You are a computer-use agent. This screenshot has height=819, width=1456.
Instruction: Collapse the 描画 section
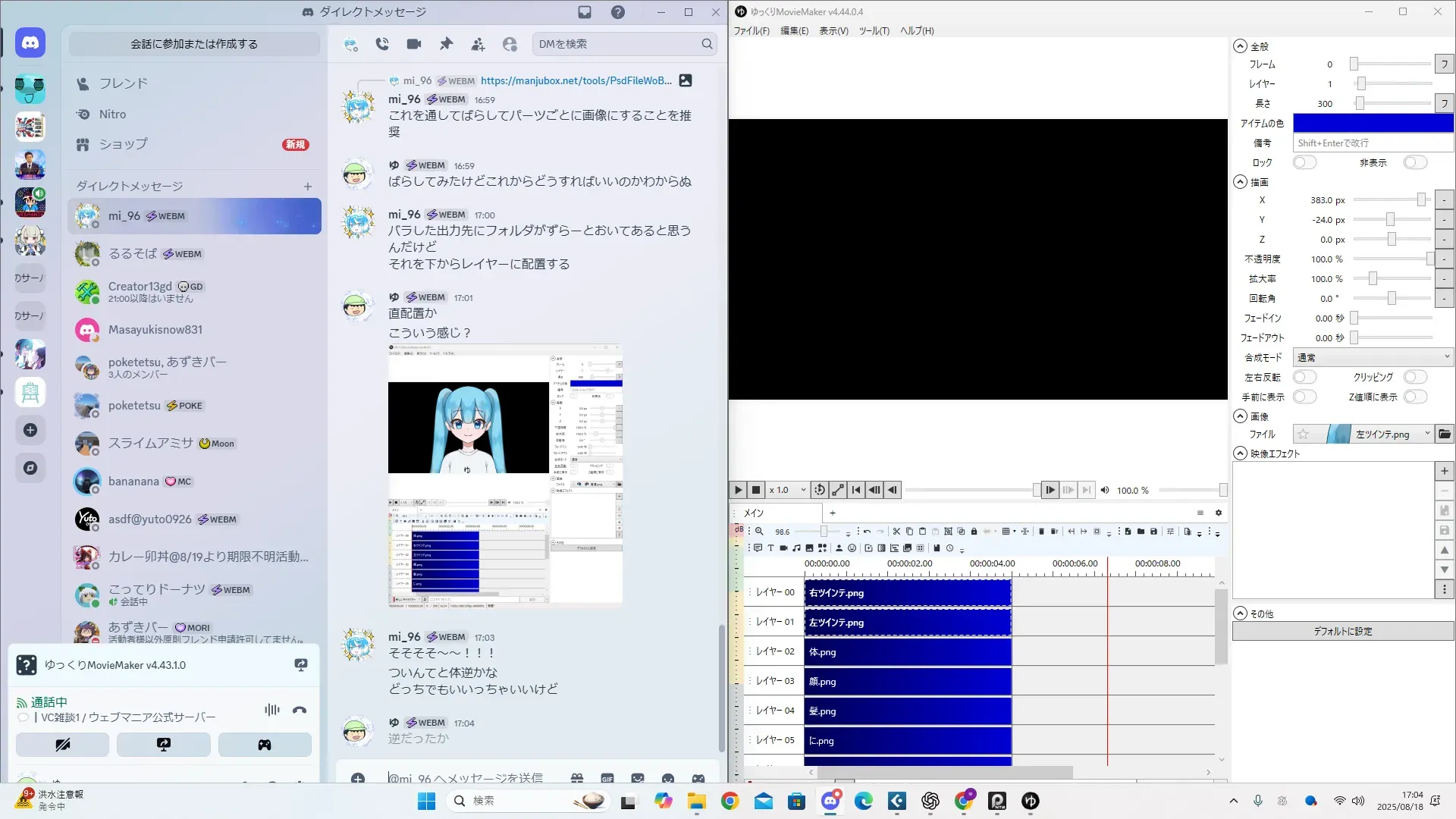pos(1240,182)
